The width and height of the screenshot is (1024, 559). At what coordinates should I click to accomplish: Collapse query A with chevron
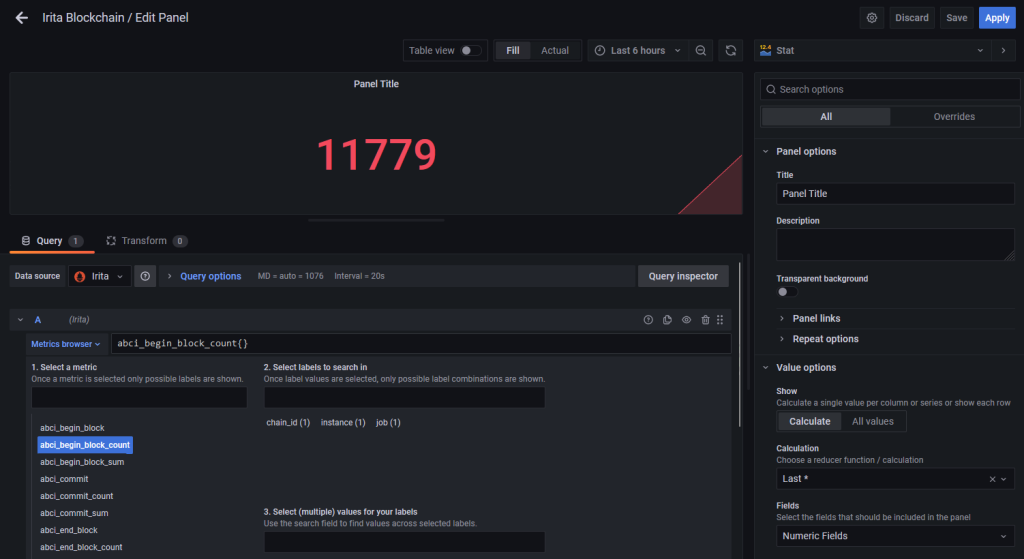pos(20,320)
